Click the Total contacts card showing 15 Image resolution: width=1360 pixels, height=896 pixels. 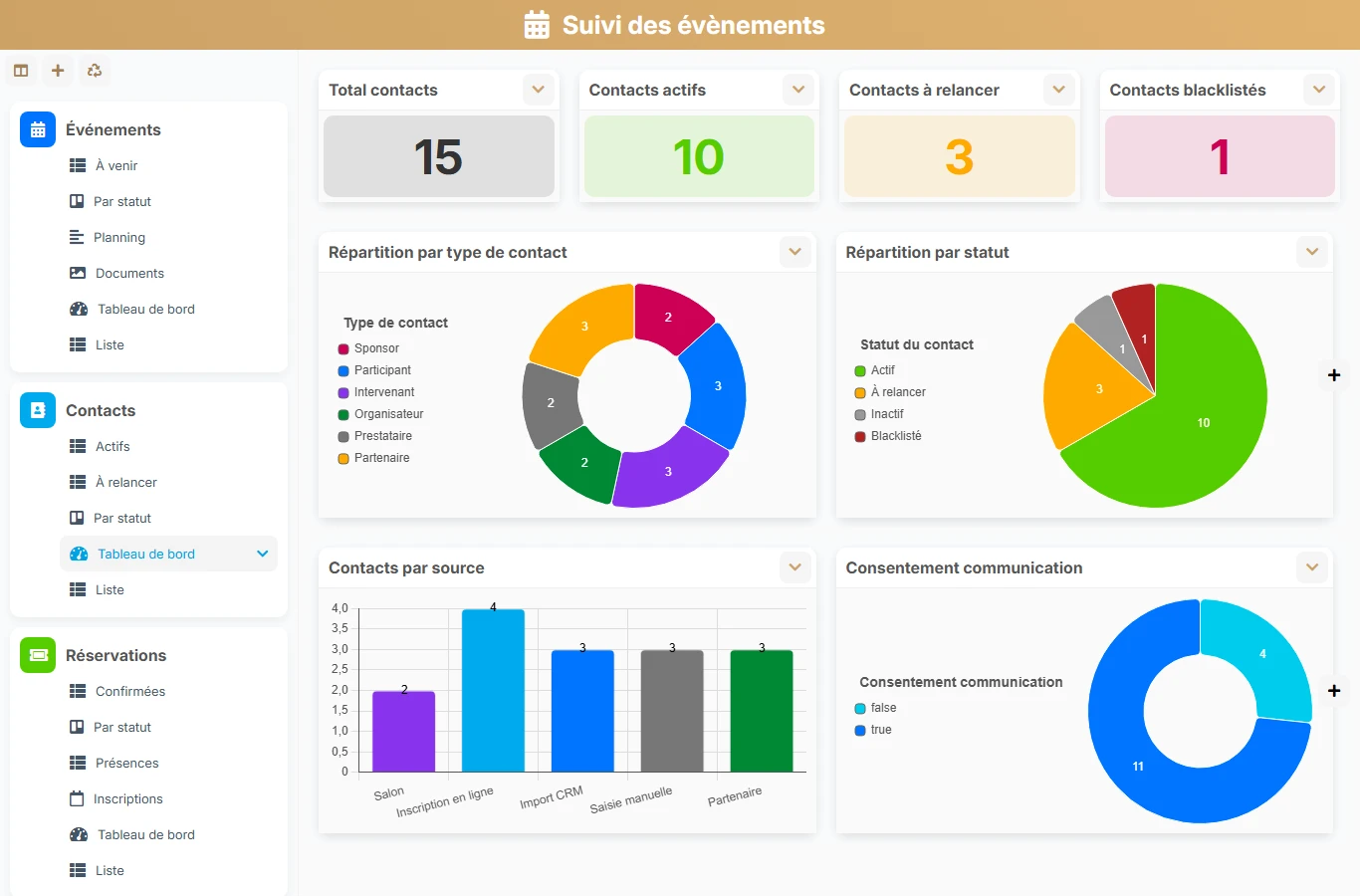point(439,156)
